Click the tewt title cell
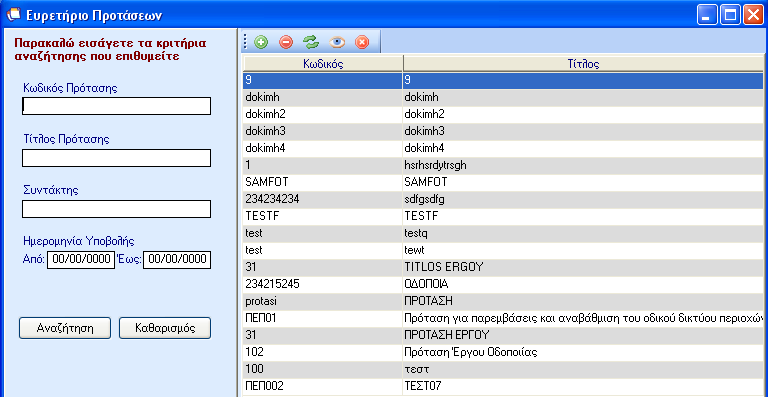Screen dimensions: 768x397 coord(583,250)
